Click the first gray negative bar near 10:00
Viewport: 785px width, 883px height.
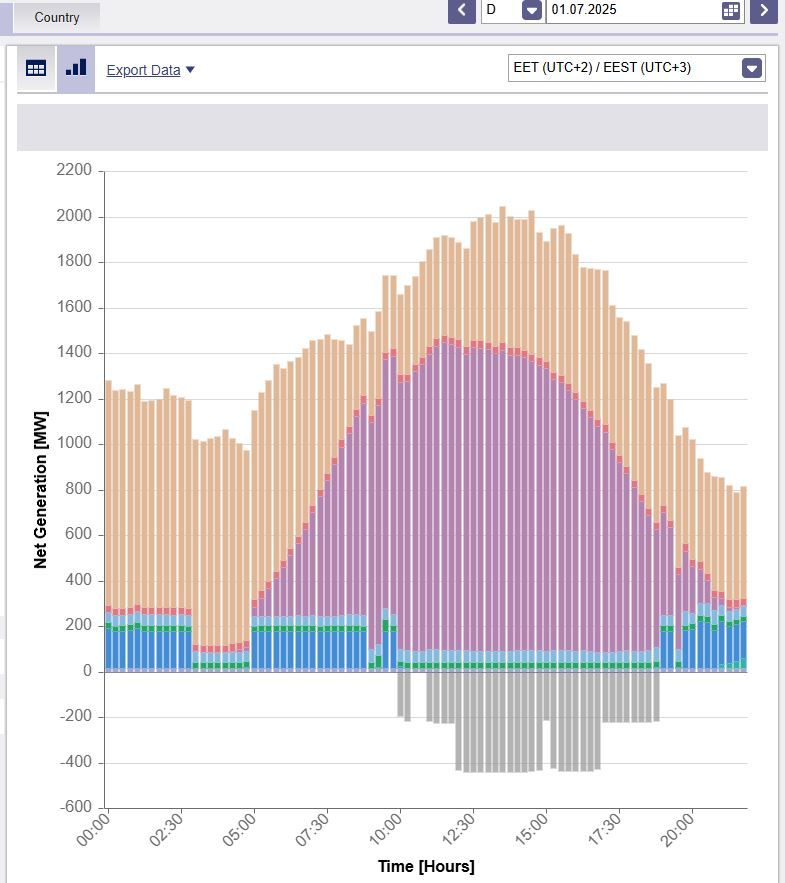(400, 693)
